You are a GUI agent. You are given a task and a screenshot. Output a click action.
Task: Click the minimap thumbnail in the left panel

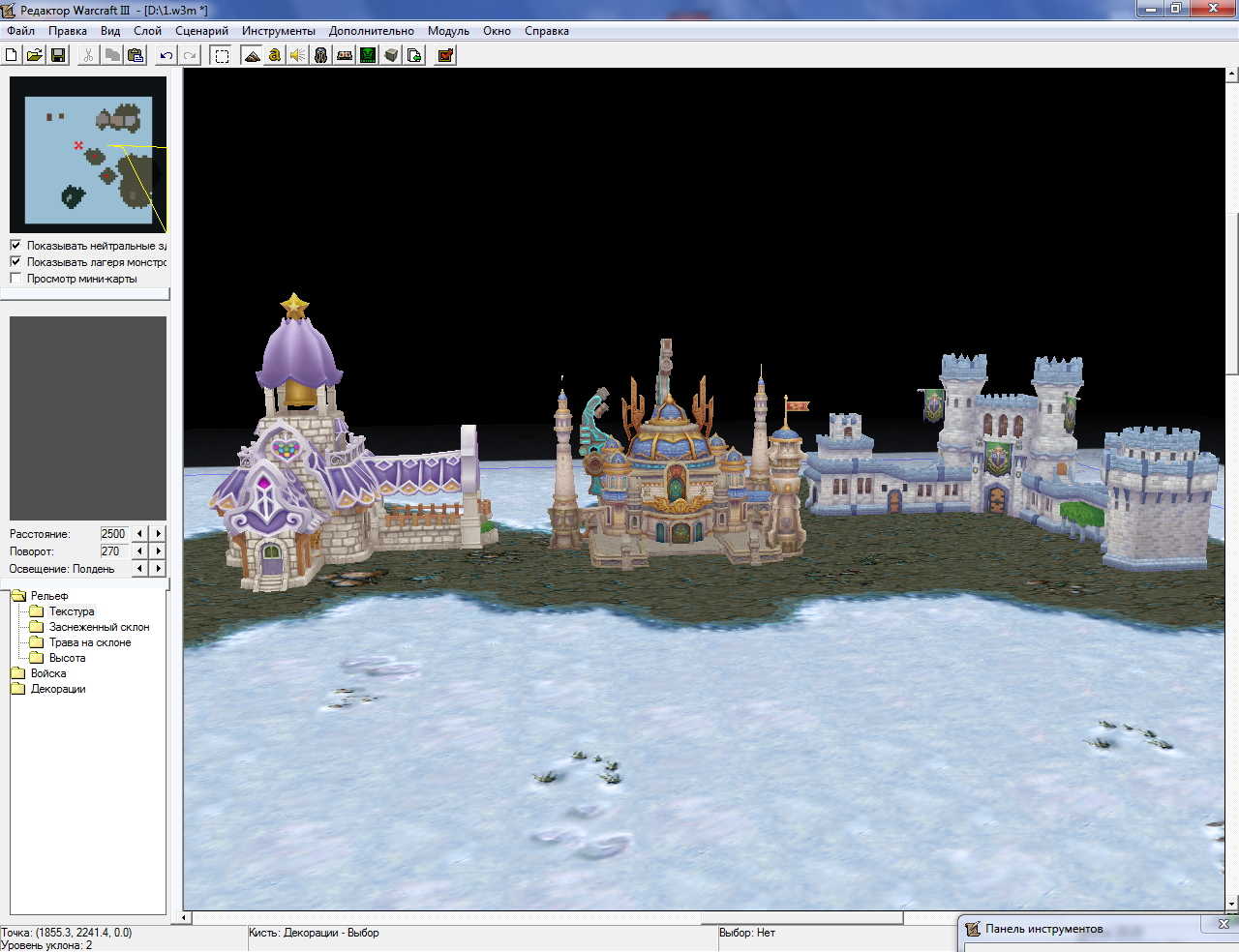[x=88, y=155]
